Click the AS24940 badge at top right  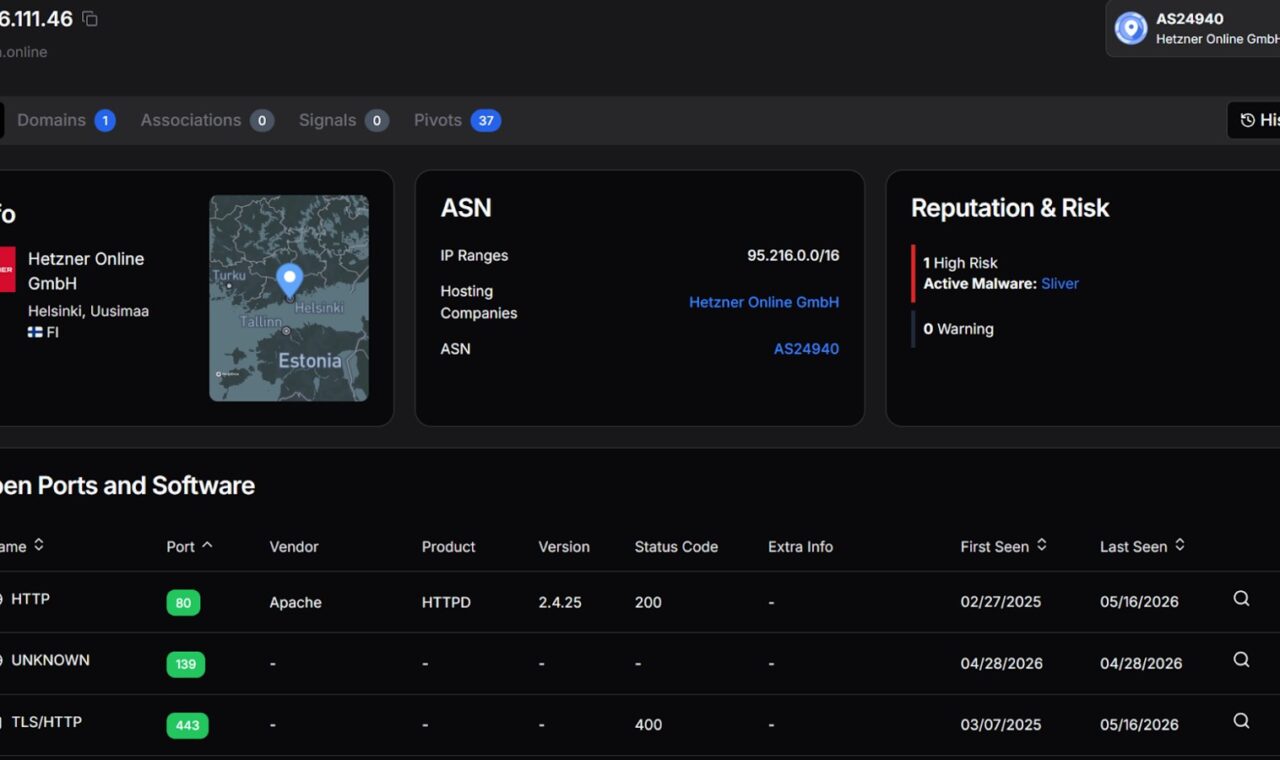1194,28
